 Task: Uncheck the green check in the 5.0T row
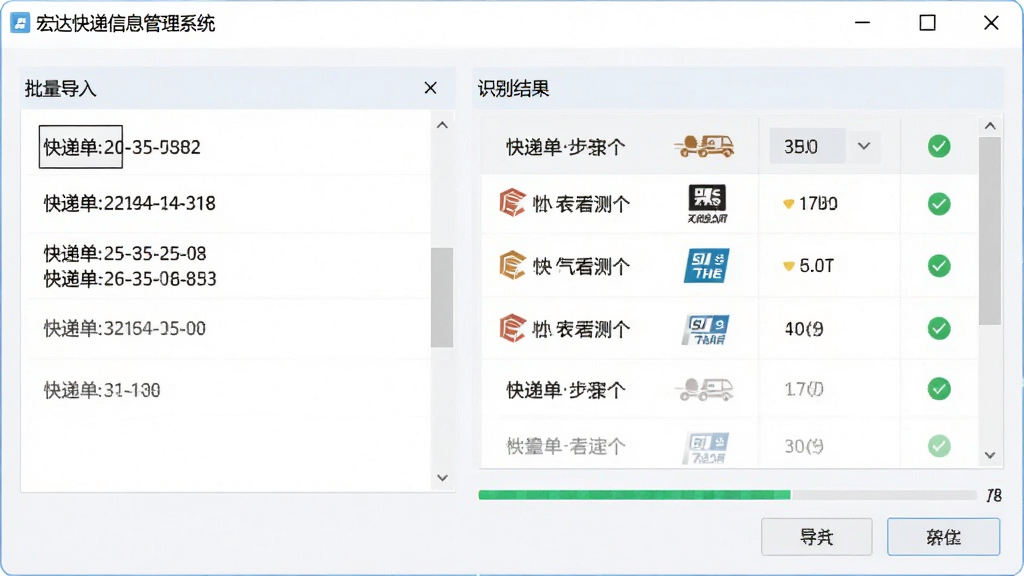pos(939,266)
